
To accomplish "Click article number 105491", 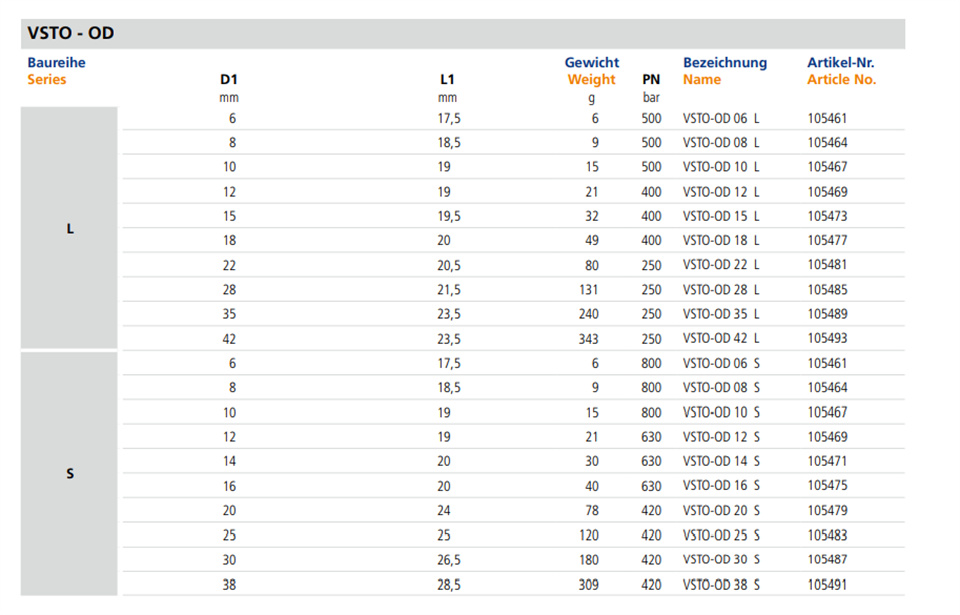I will point(827,584).
